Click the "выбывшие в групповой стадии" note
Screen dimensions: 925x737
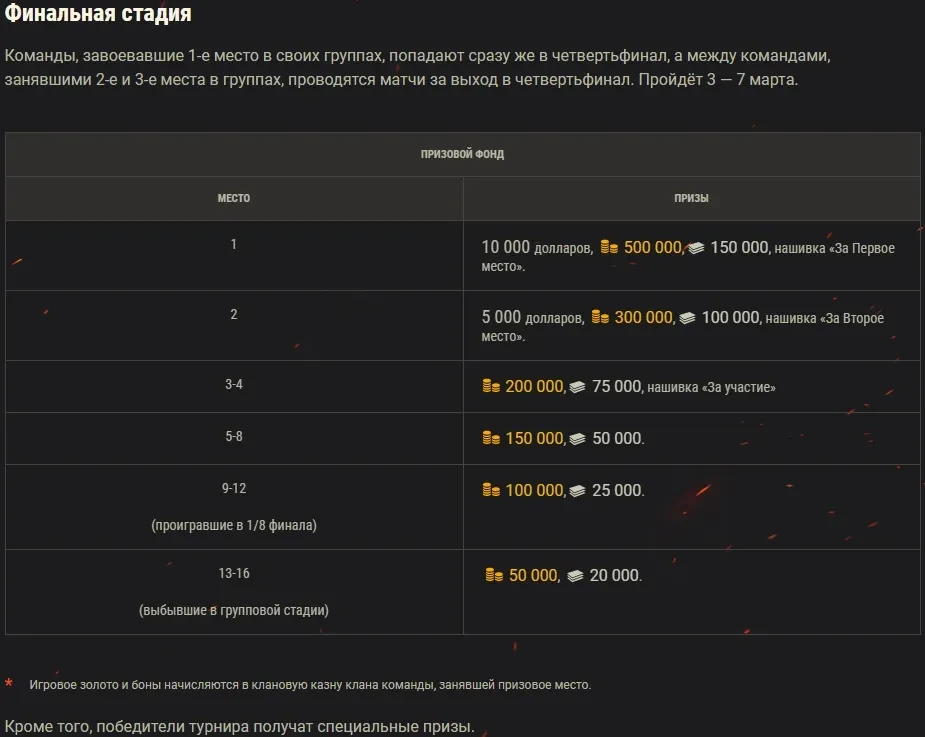[x=234, y=610]
